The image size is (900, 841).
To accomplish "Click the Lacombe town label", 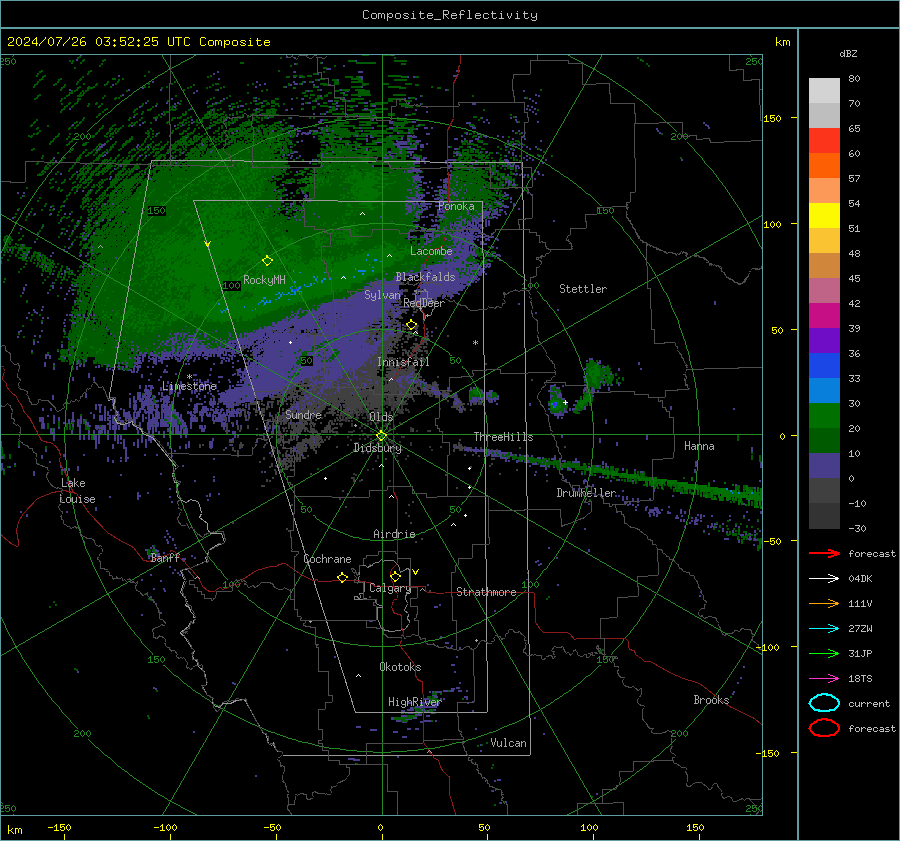I will (x=431, y=251).
